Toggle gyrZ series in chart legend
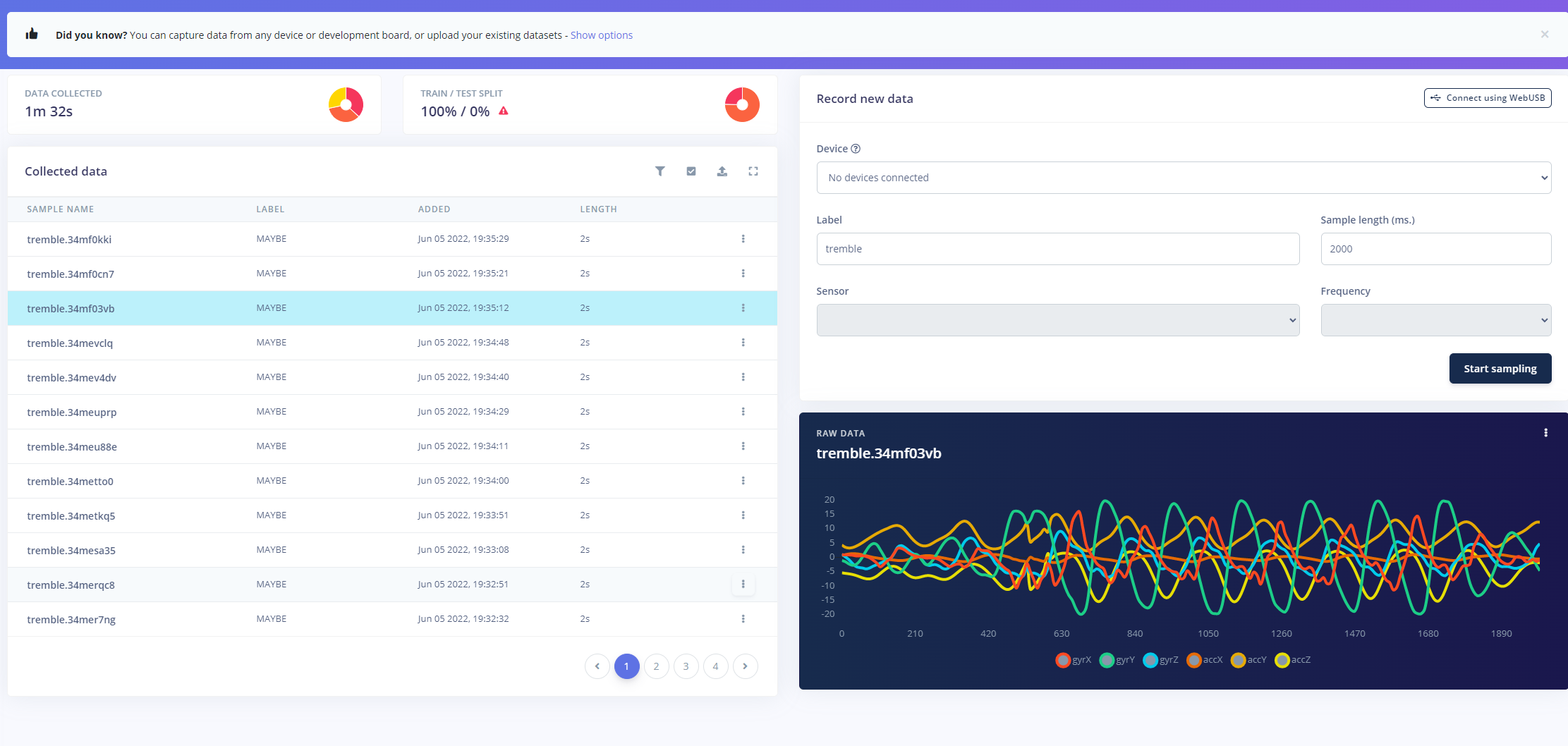The width and height of the screenshot is (1568, 746). [1161, 660]
